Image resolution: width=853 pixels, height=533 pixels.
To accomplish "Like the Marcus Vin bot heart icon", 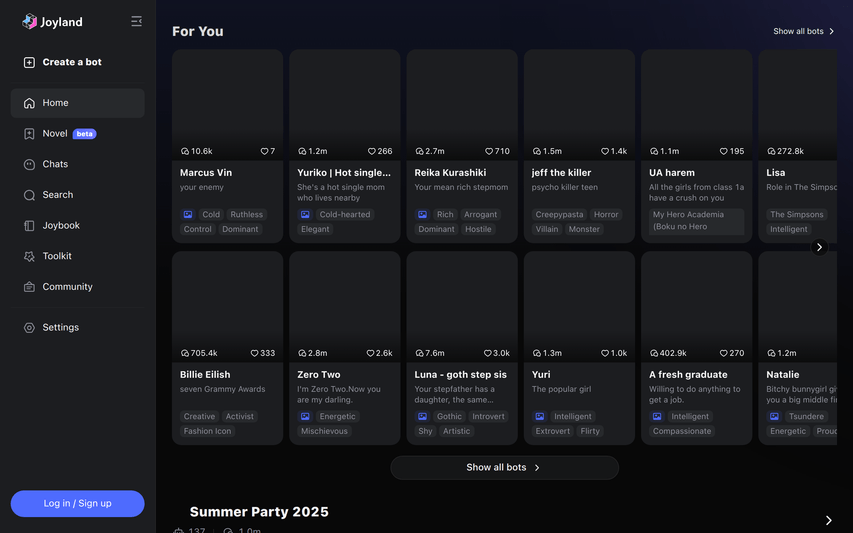I will click(265, 152).
